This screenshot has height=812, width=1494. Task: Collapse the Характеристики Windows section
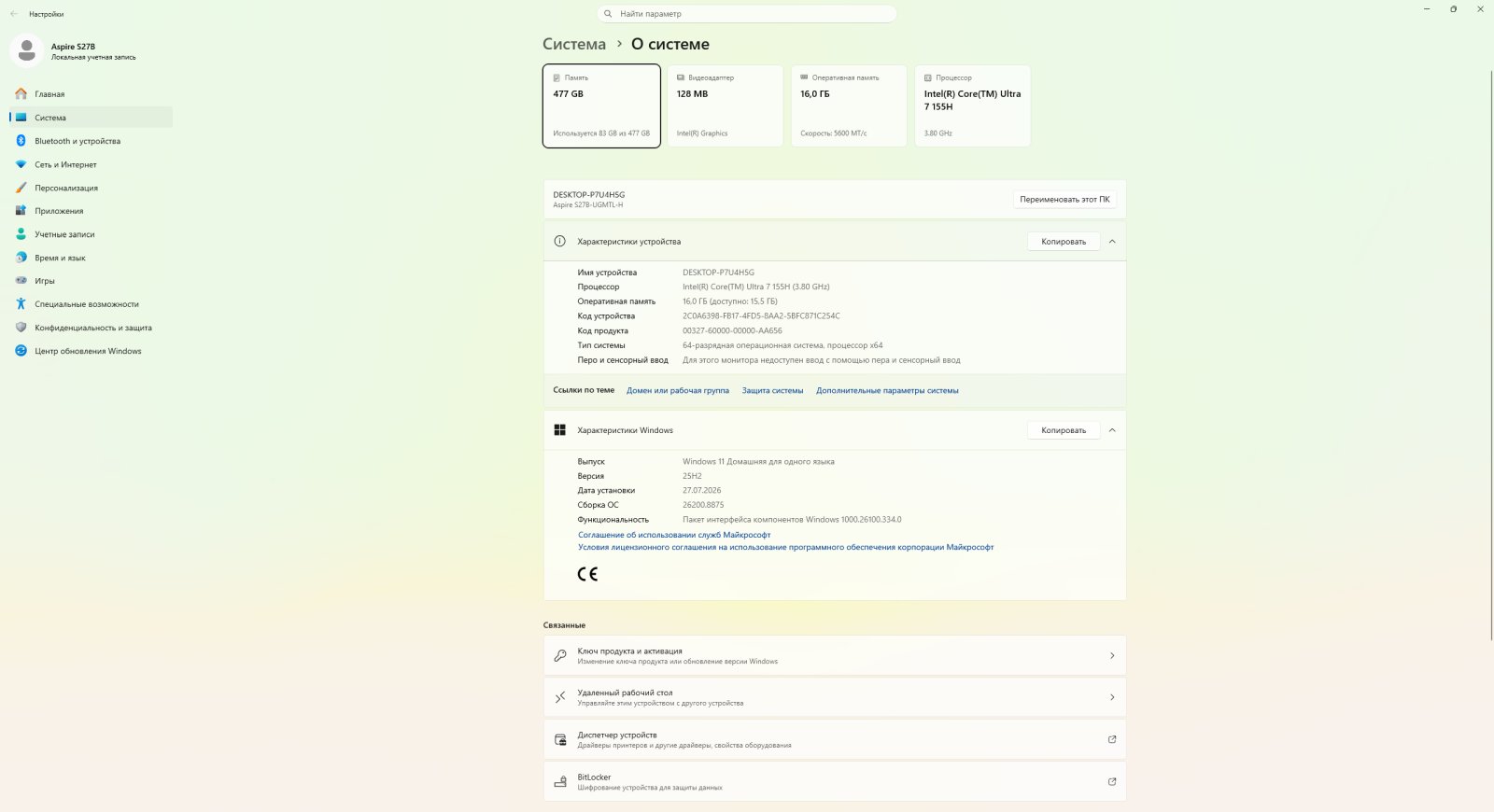(x=1112, y=430)
